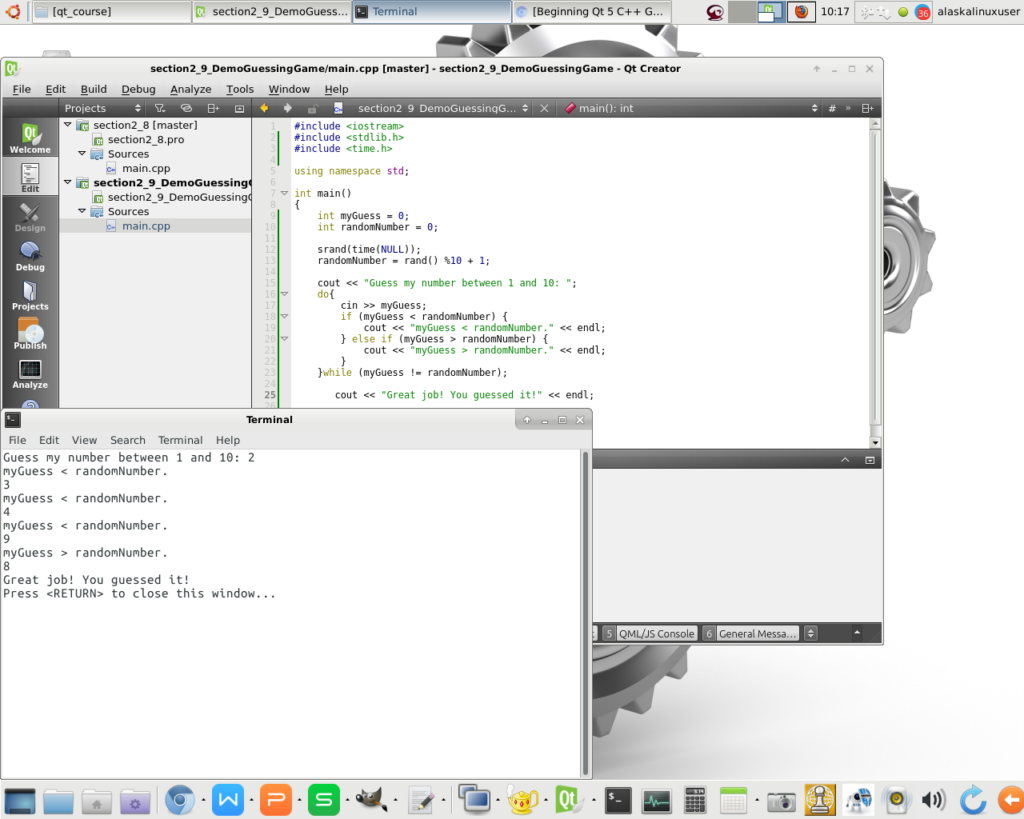Toggle the QML/JS Console output pane

point(648,633)
